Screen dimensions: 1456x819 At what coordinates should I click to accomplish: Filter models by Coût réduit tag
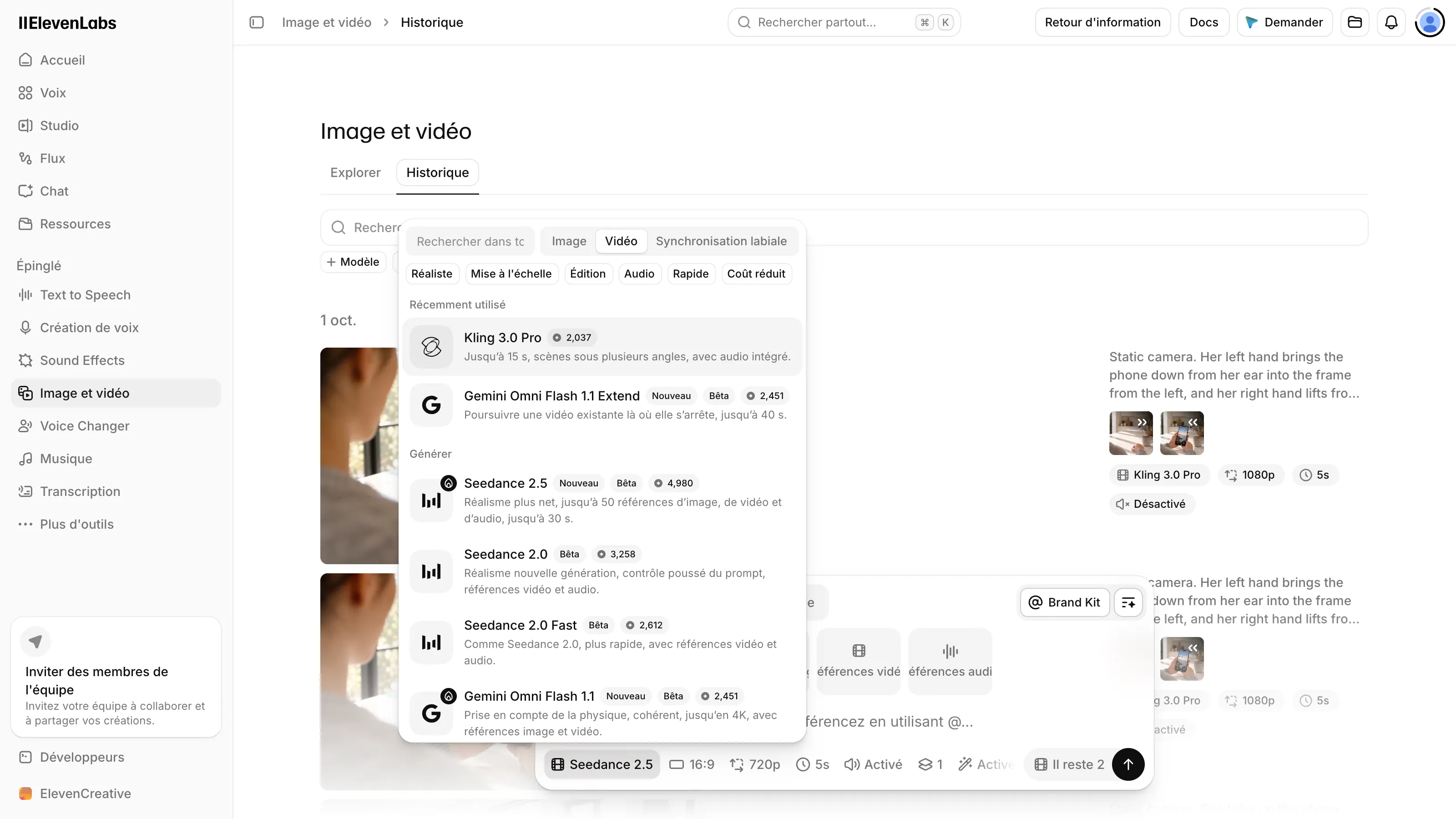pyautogui.click(x=756, y=273)
